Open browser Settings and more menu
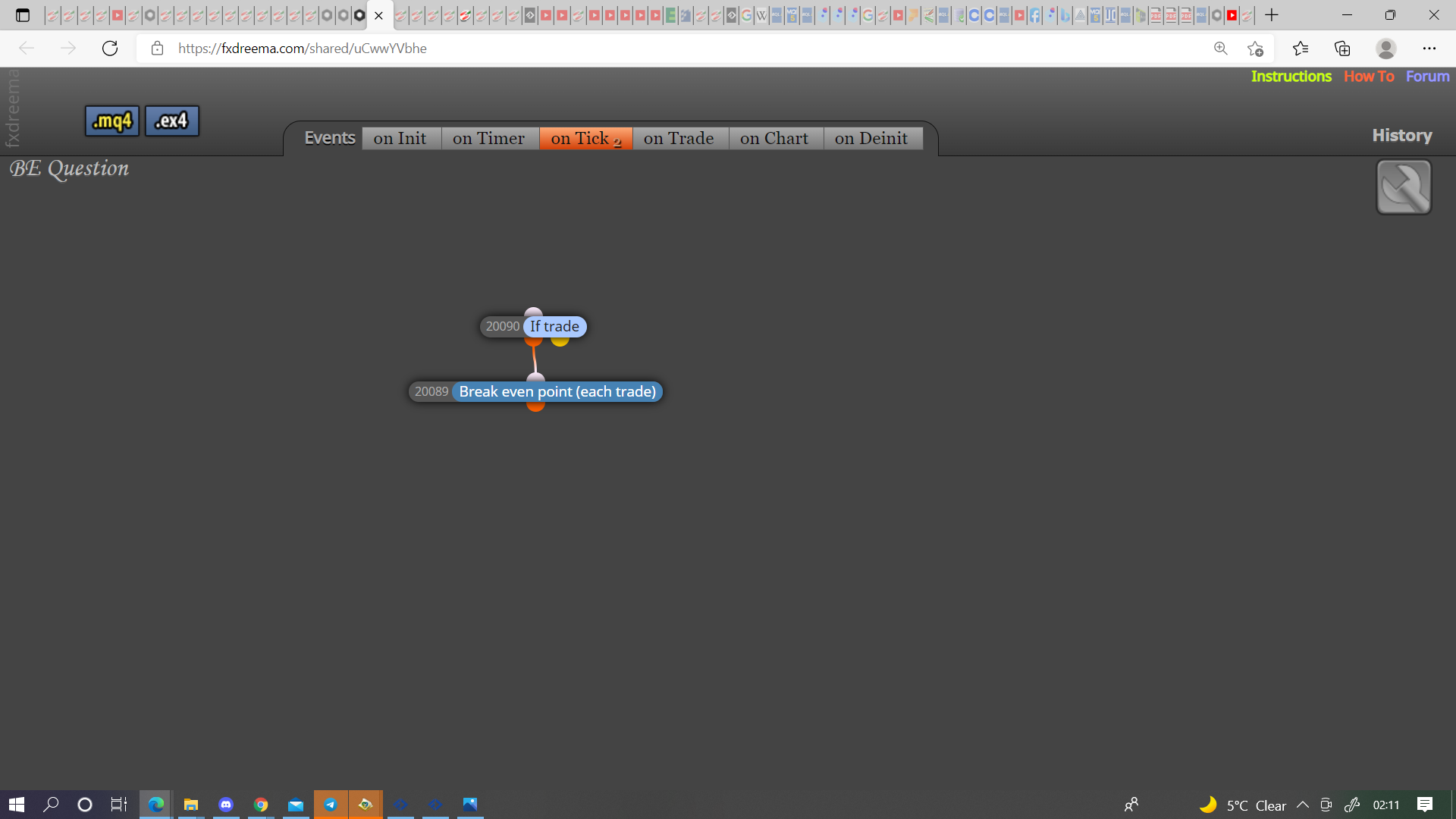1456x819 pixels. (x=1429, y=49)
